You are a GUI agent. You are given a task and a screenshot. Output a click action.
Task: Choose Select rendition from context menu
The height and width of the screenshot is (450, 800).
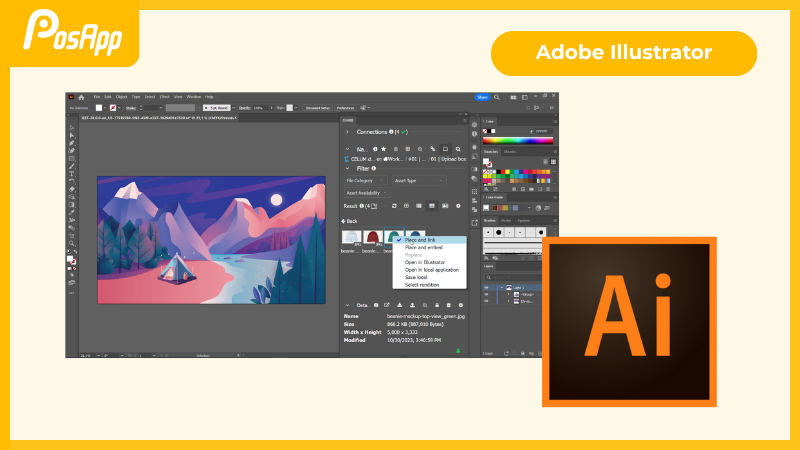421,285
